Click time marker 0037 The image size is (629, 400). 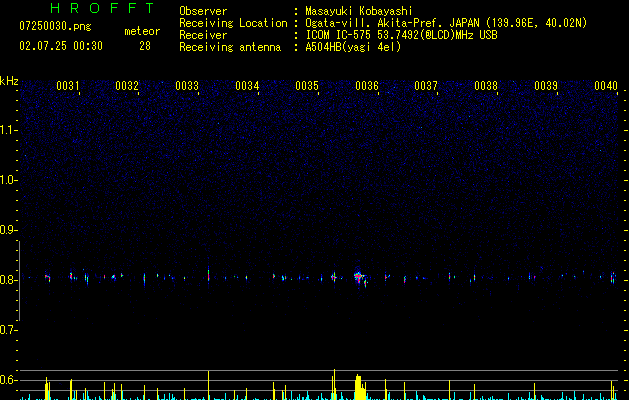click(x=426, y=86)
